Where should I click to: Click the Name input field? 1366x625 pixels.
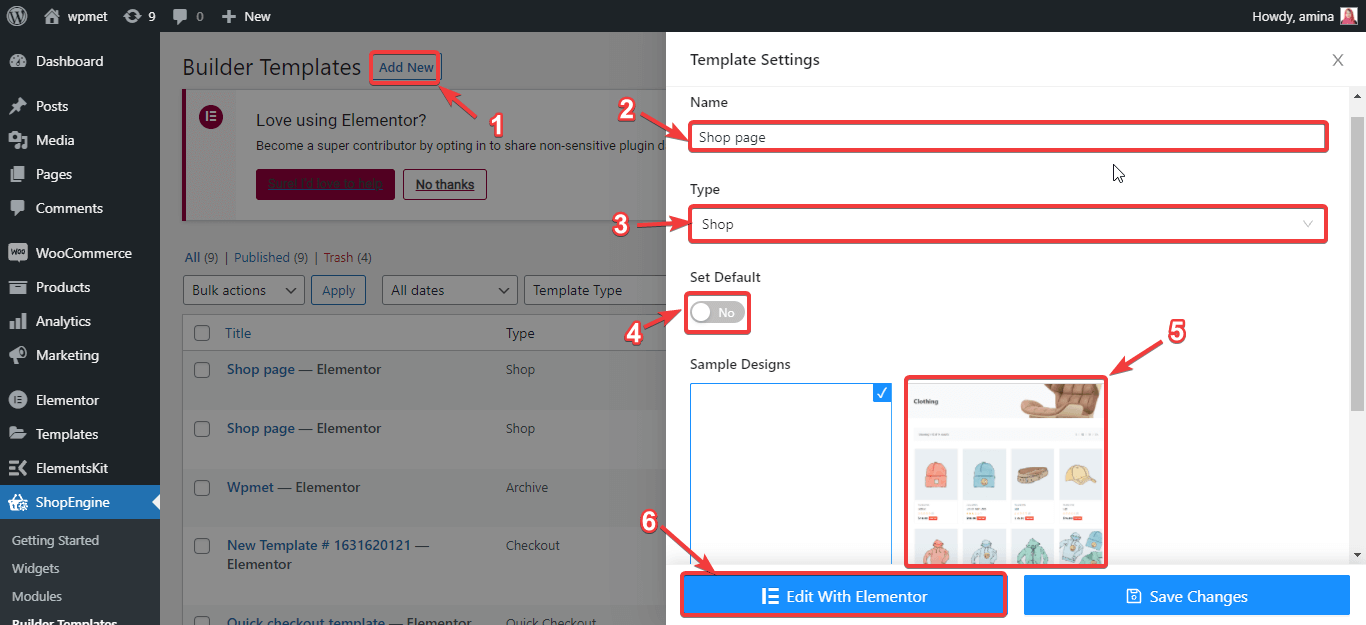tap(1008, 137)
